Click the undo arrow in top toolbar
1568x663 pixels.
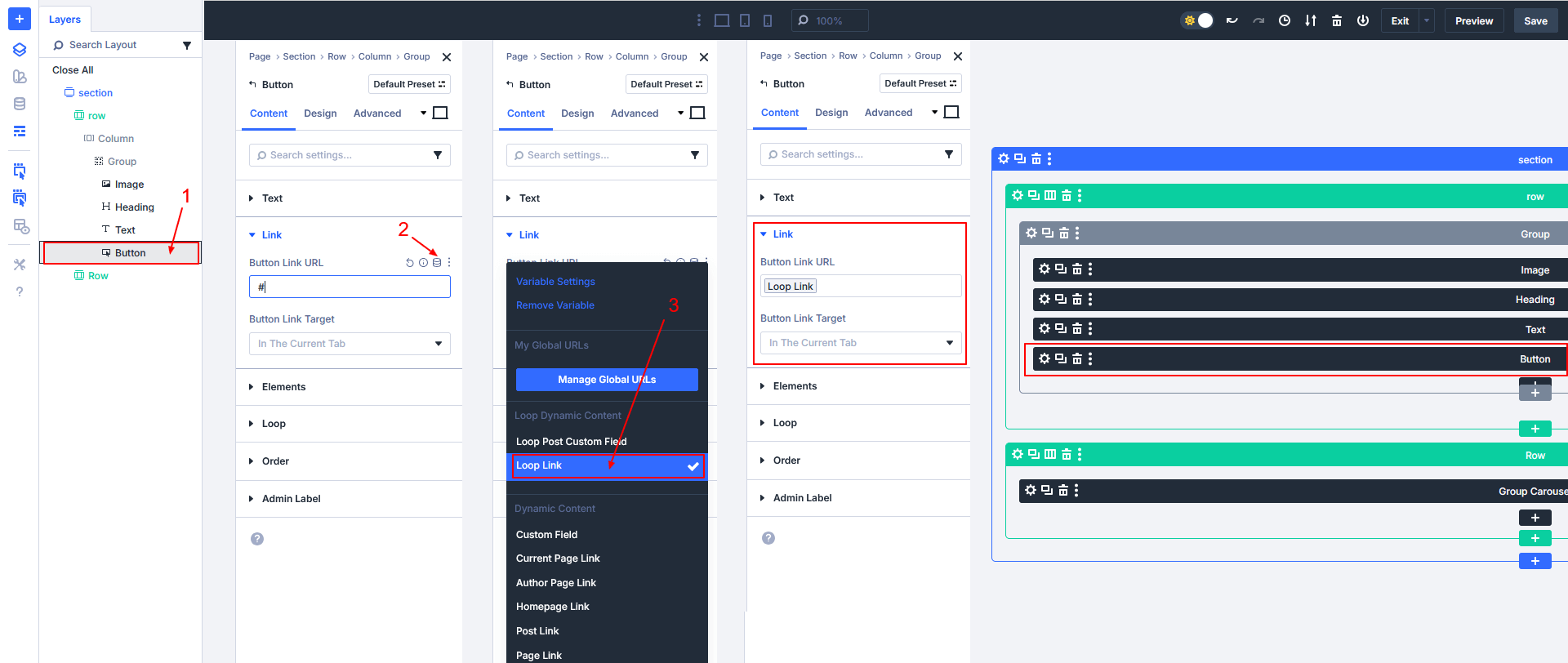pos(1232,20)
